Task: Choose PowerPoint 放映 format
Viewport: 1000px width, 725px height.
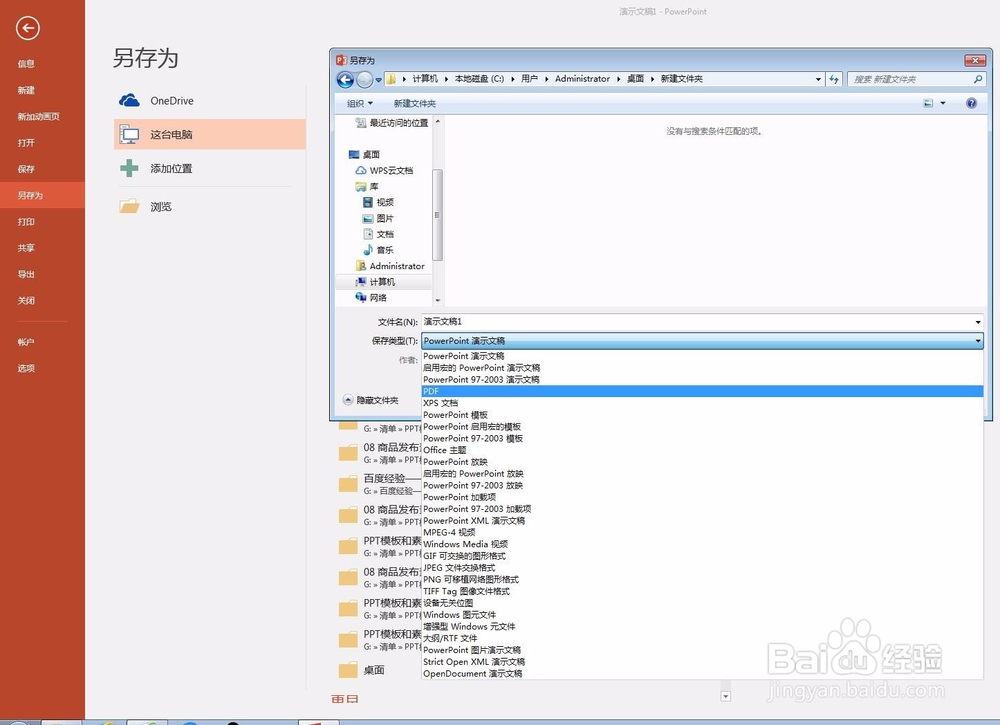Action: [x=702, y=462]
